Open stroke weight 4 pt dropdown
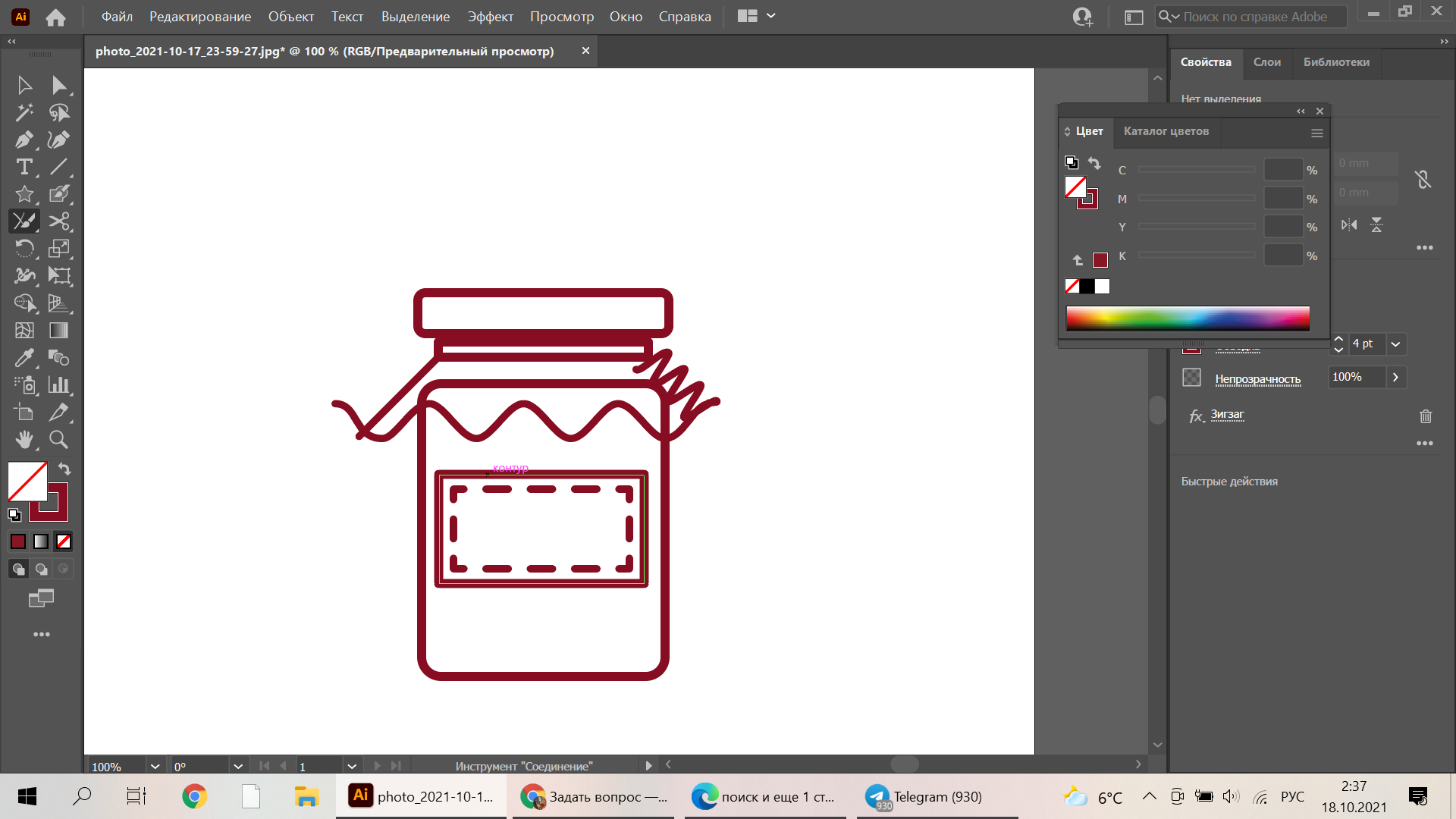 1395,344
